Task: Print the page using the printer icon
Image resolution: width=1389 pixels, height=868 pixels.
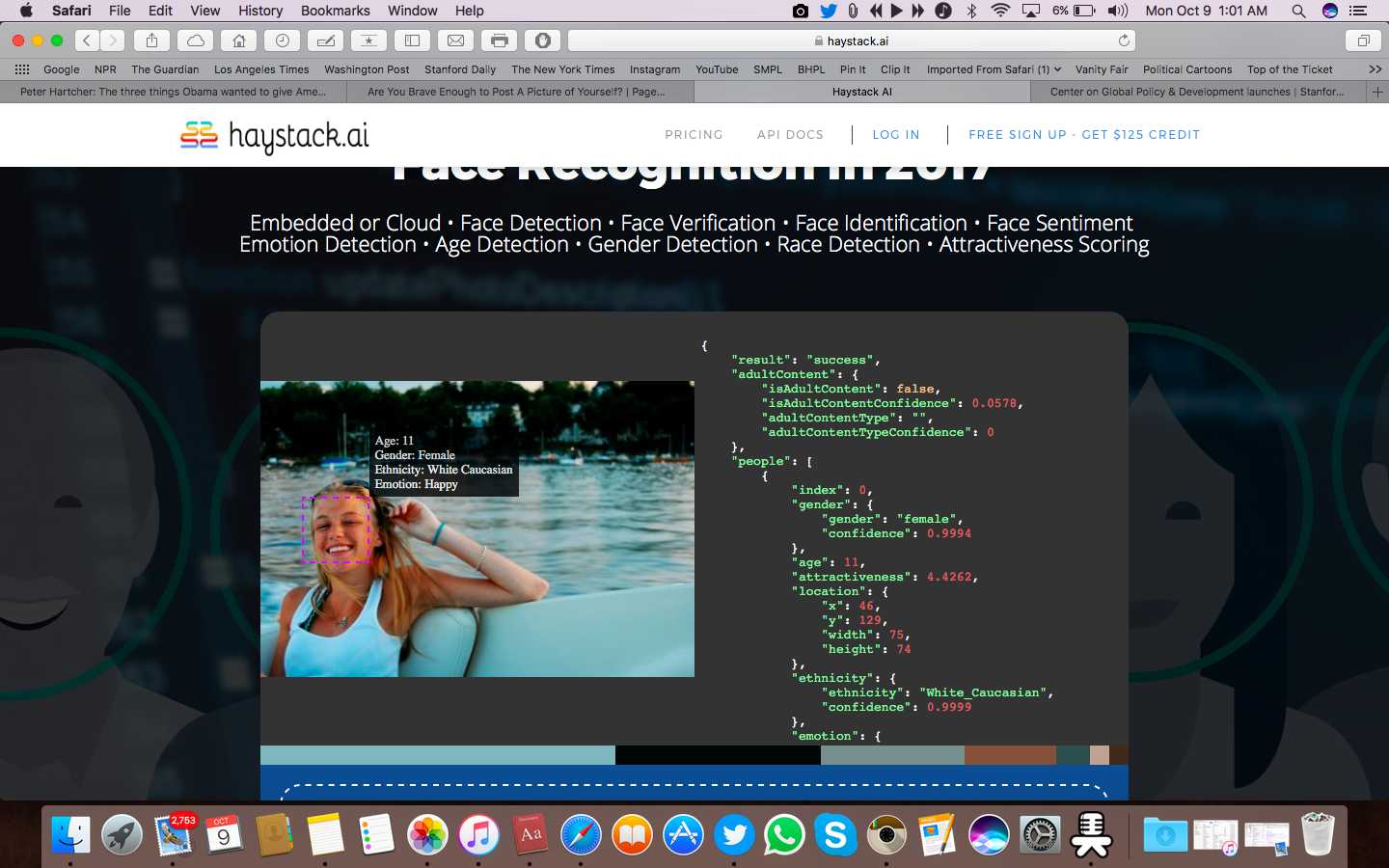Action: click(x=499, y=41)
